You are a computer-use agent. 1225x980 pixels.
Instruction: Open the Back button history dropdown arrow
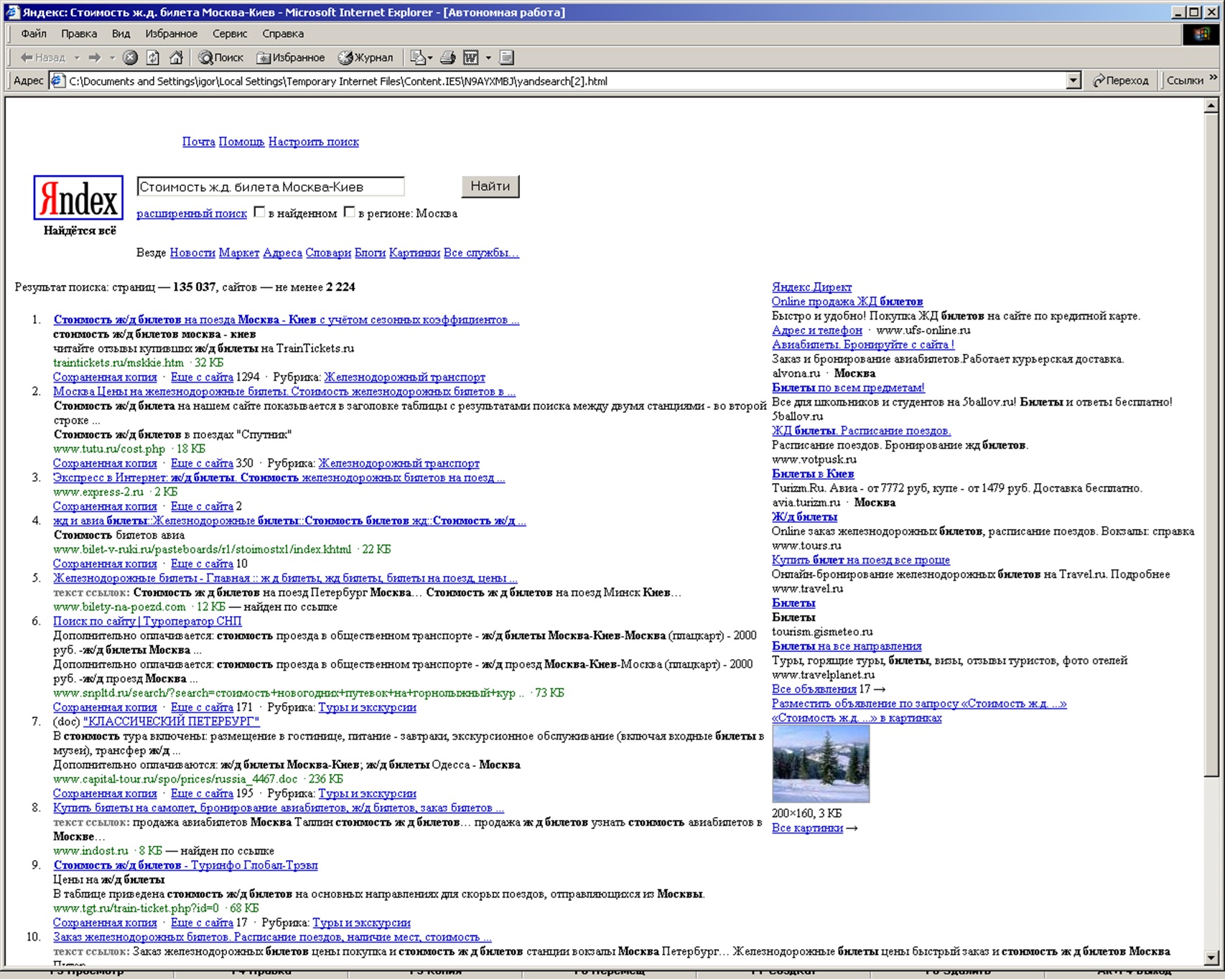(x=77, y=57)
